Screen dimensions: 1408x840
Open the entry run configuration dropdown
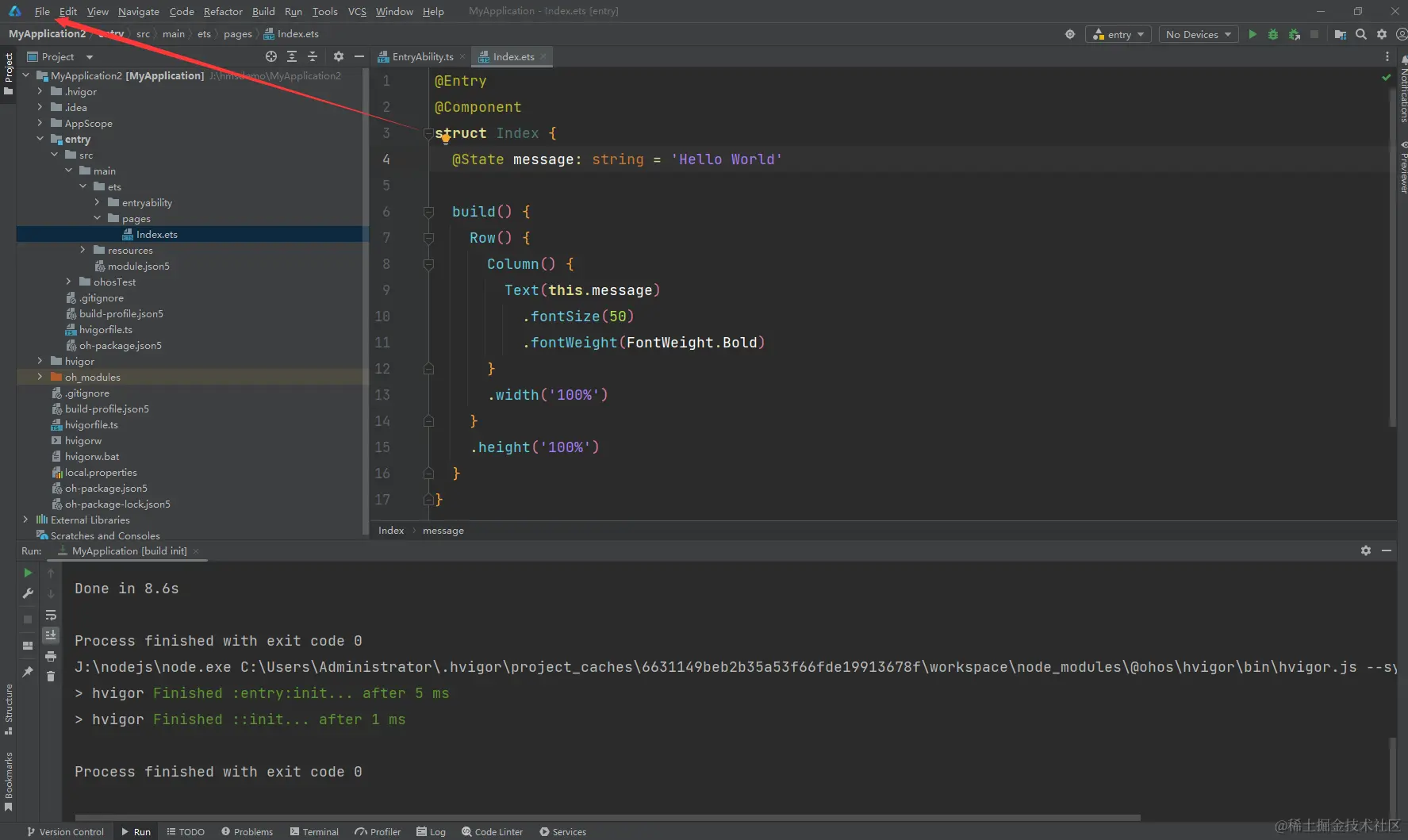click(1118, 34)
